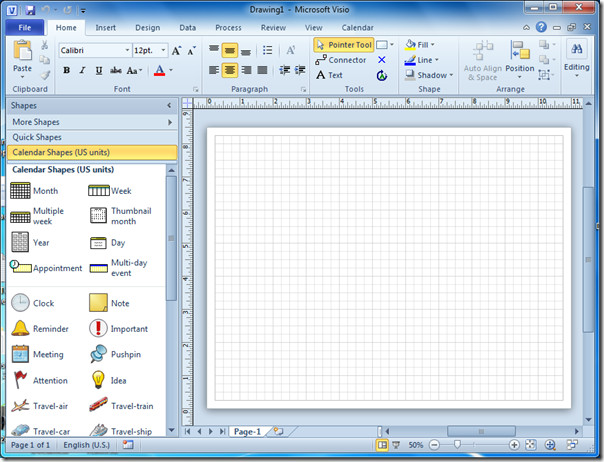
Task: Toggle Align Middle vertical alignment
Action: pos(230,50)
